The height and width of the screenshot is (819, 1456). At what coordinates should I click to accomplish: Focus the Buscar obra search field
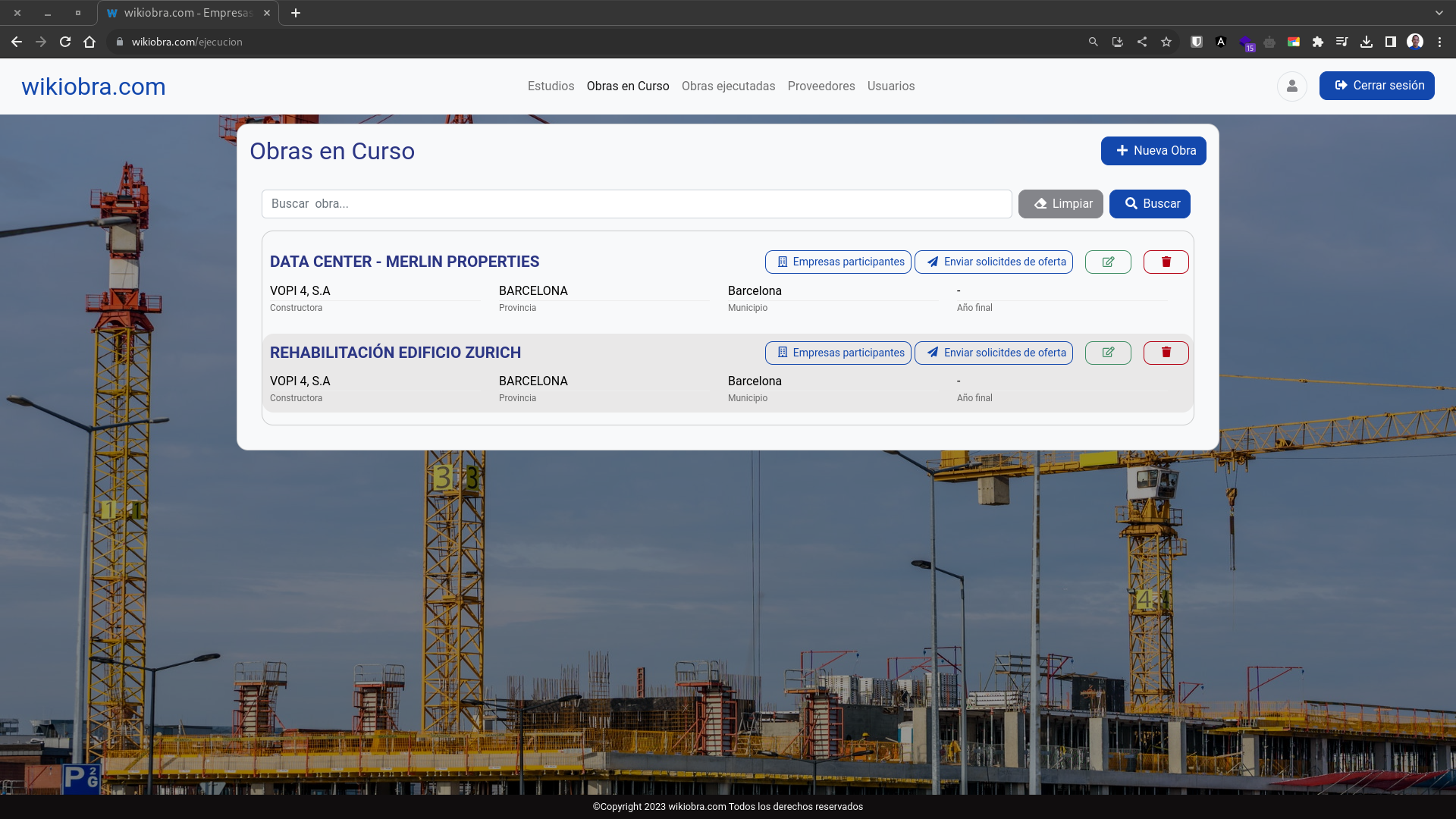point(636,204)
